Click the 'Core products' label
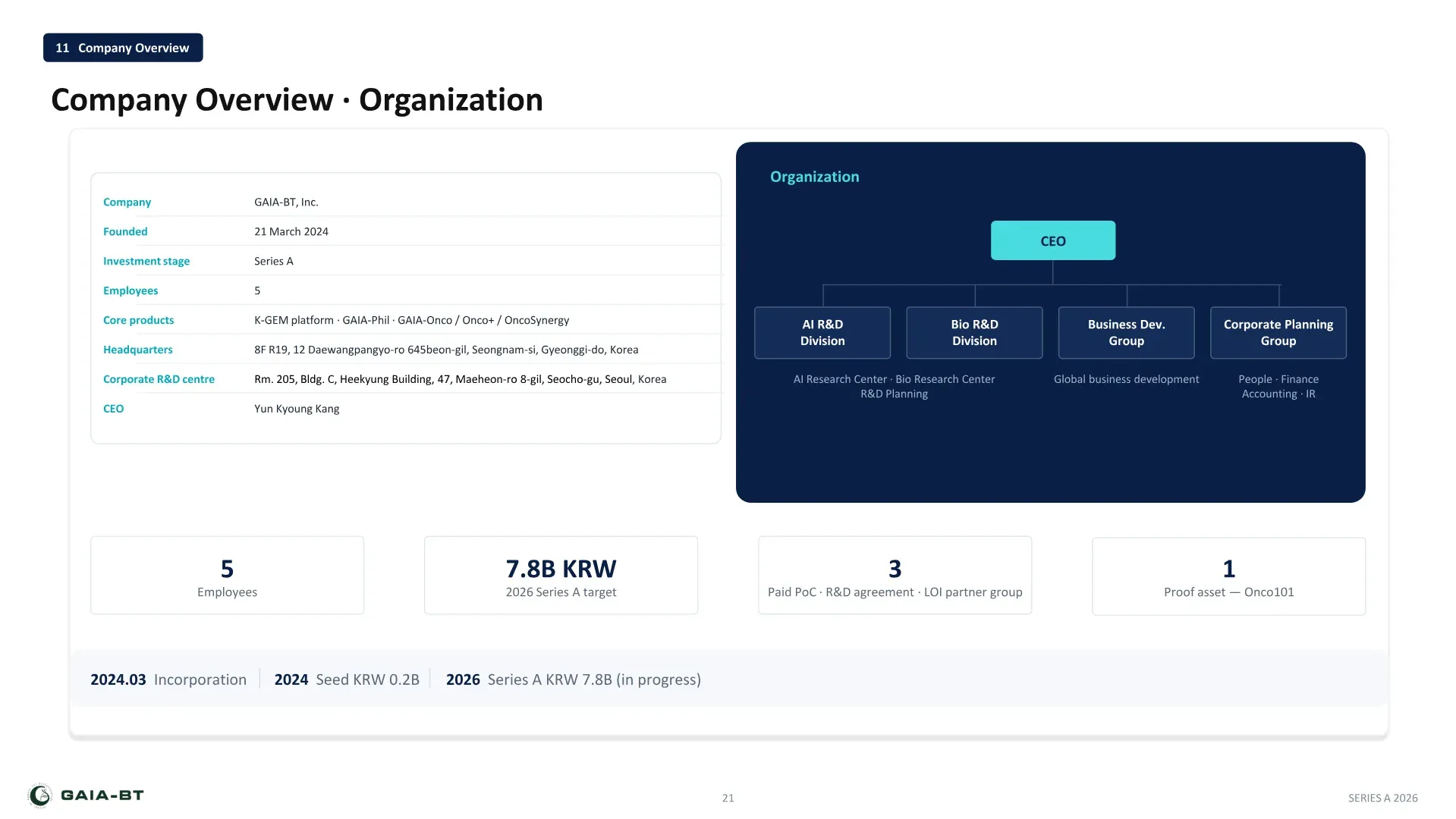Viewport: 1456px width, 819px height. pyautogui.click(x=138, y=320)
